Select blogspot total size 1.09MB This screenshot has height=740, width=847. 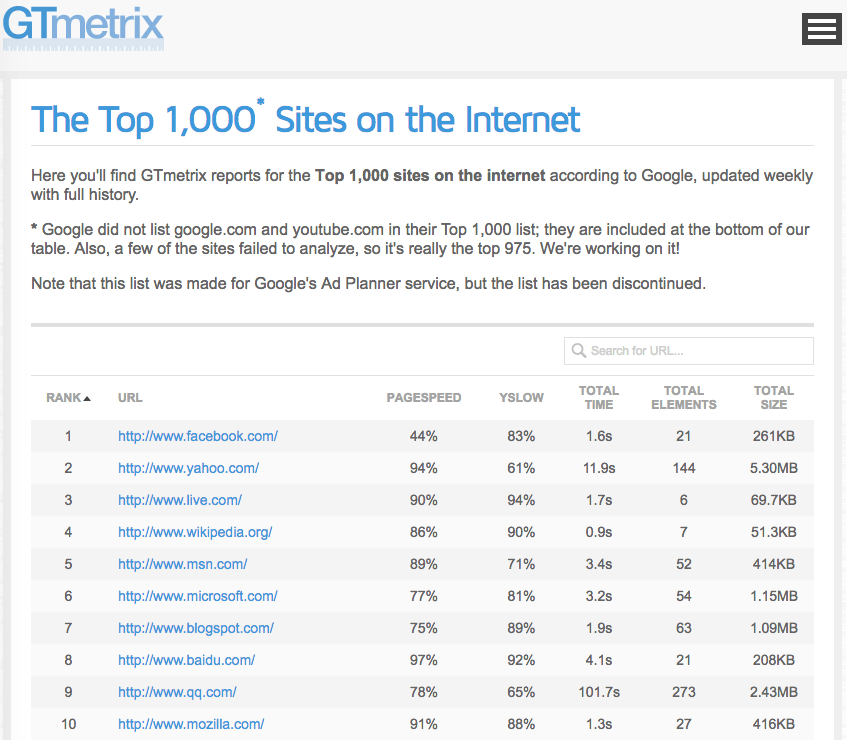click(774, 628)
